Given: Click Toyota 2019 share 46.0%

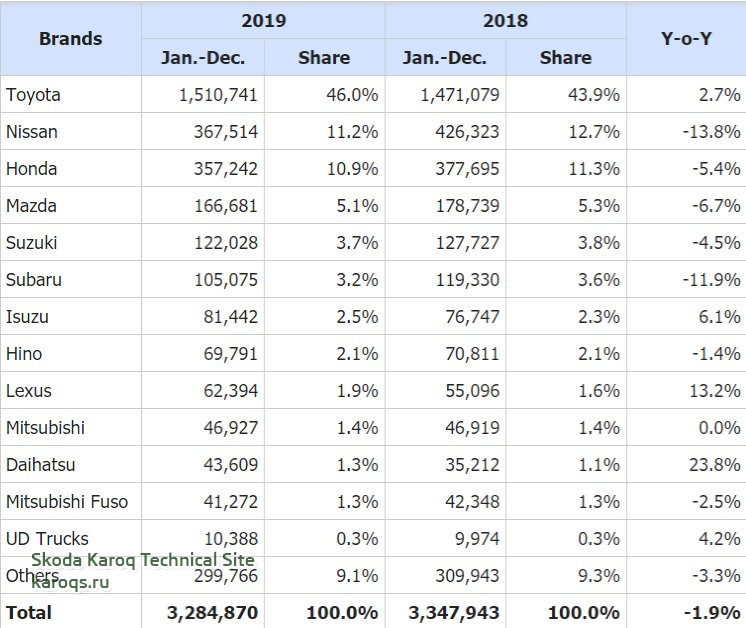Looking at the screenshot, I should point(352,95).
